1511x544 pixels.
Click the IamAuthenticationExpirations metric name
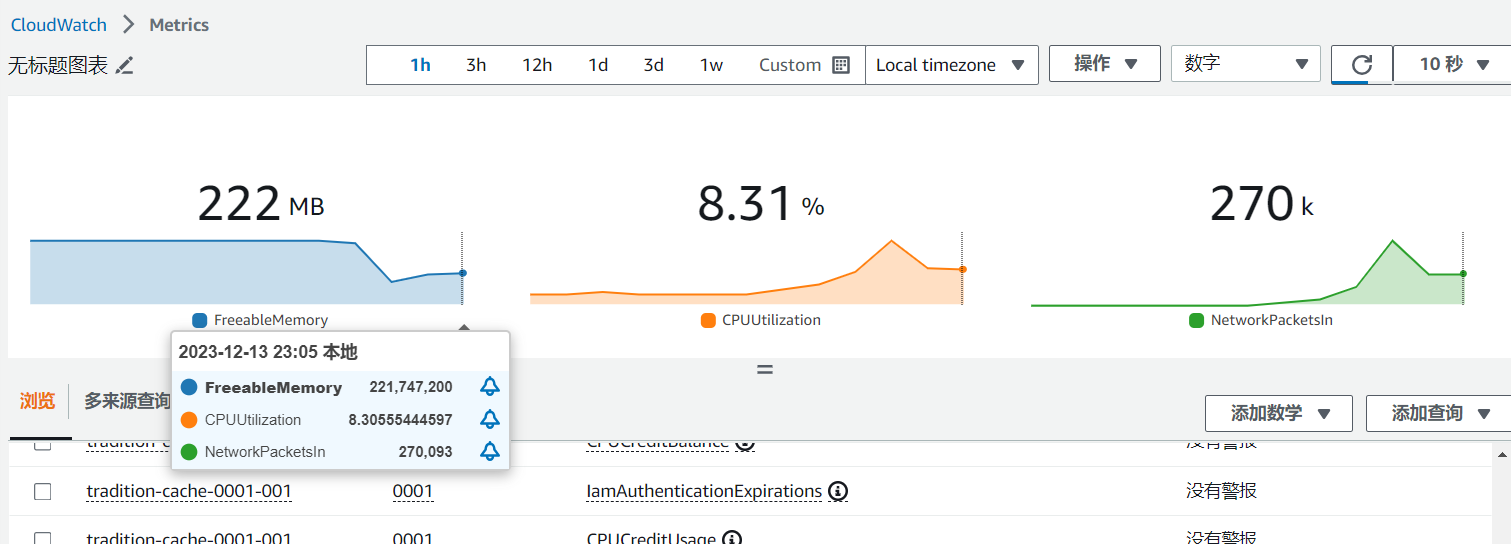coord(704,491)
